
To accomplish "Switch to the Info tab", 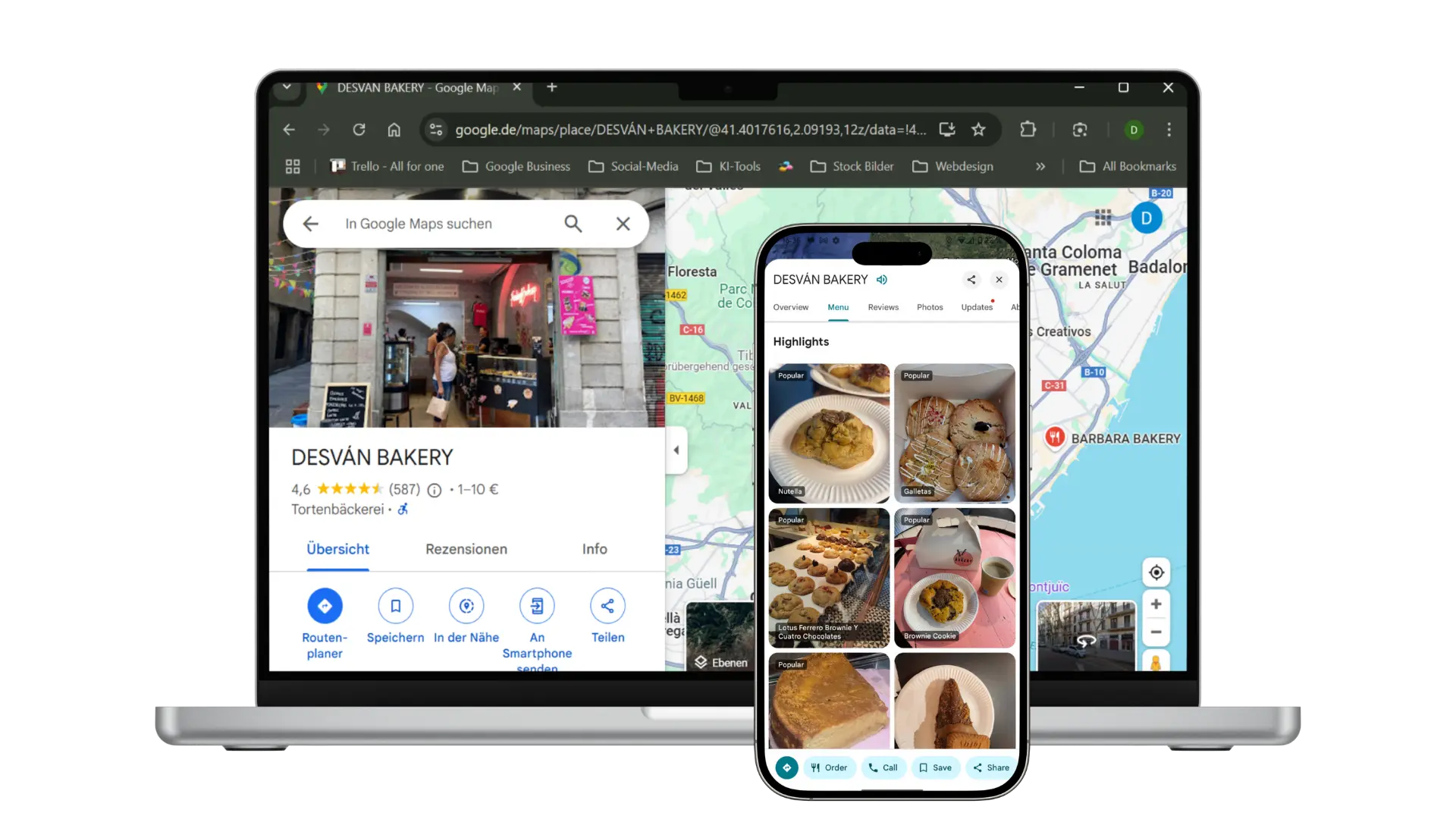I will pos(595,549).
